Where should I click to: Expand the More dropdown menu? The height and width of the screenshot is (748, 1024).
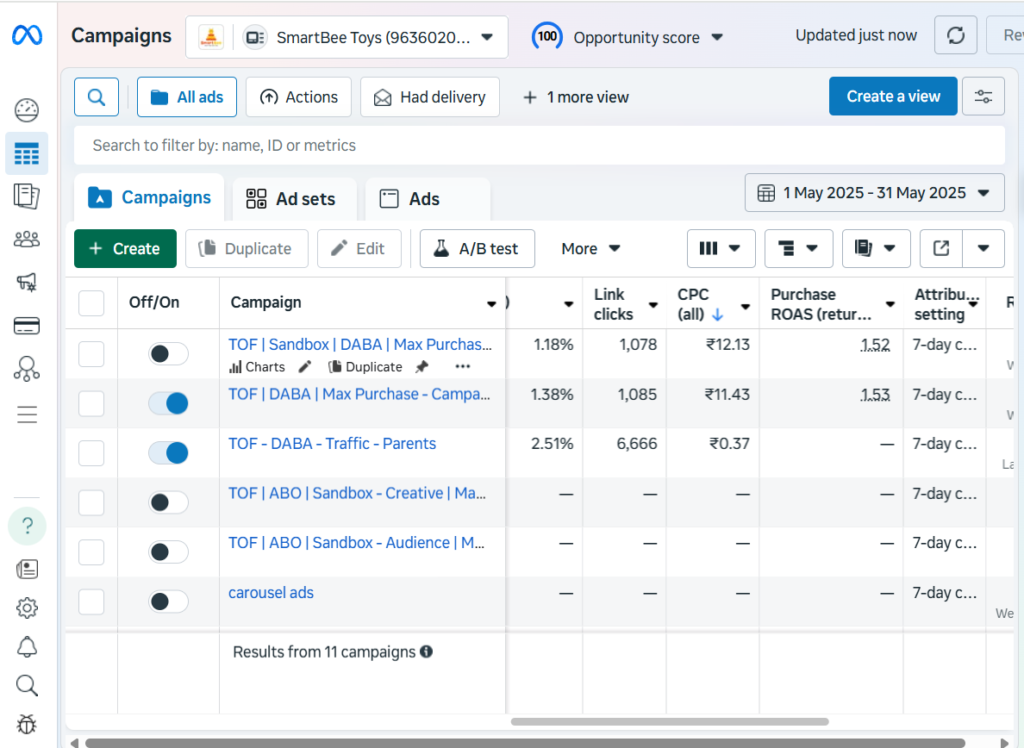pyautogui.click(x=590, y=249)
